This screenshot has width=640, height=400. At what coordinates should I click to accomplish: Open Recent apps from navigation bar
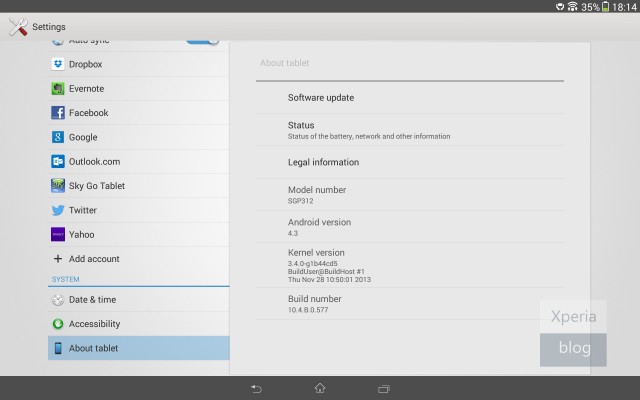click(x=384, y=389)
